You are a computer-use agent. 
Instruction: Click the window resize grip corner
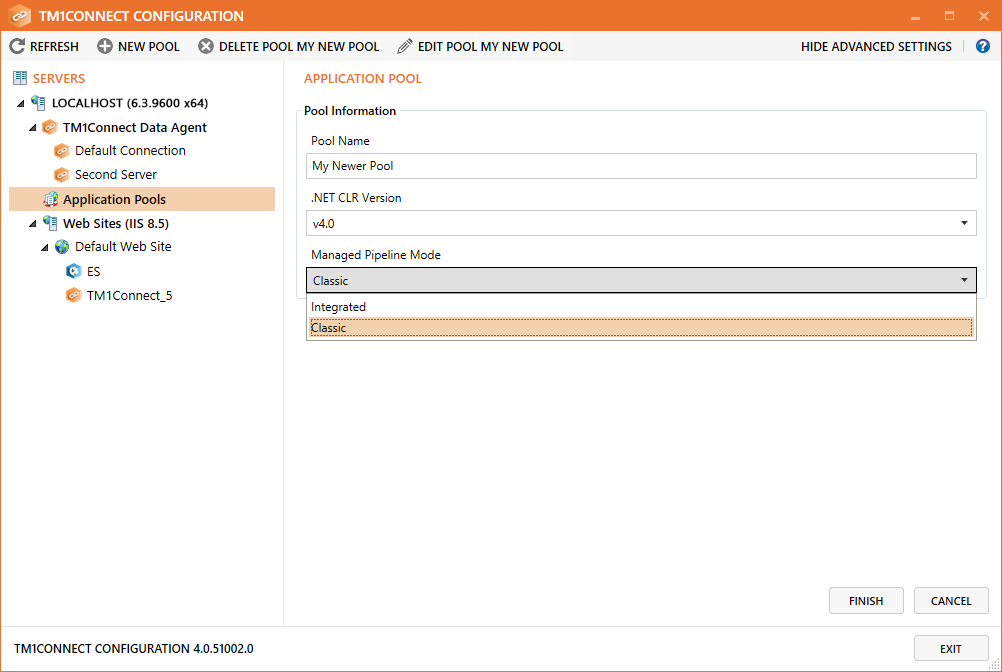[994, 664]
